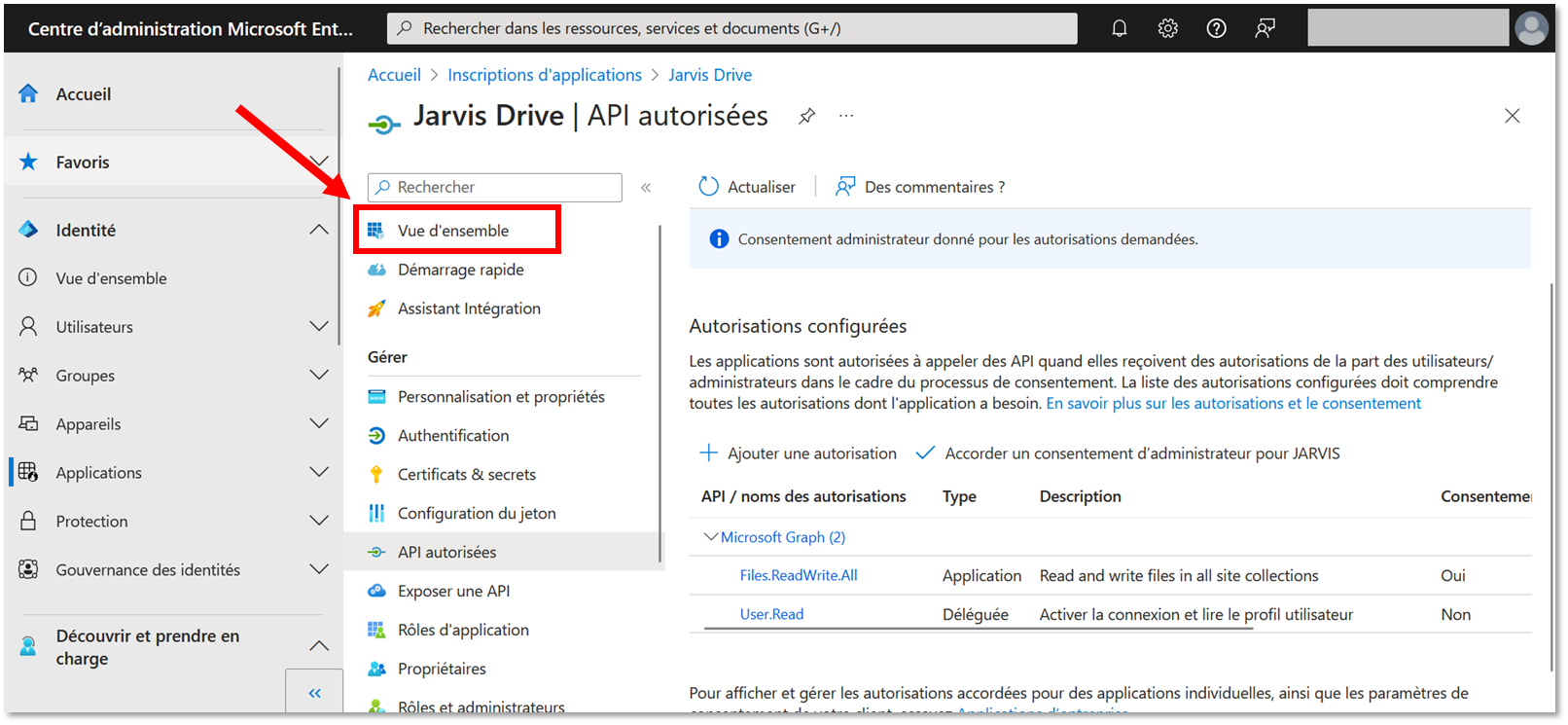Viewport: 1568px width, 725px height.
Task: Click the horizontal scrollbar under permissions table
Action: coord(979,629)
